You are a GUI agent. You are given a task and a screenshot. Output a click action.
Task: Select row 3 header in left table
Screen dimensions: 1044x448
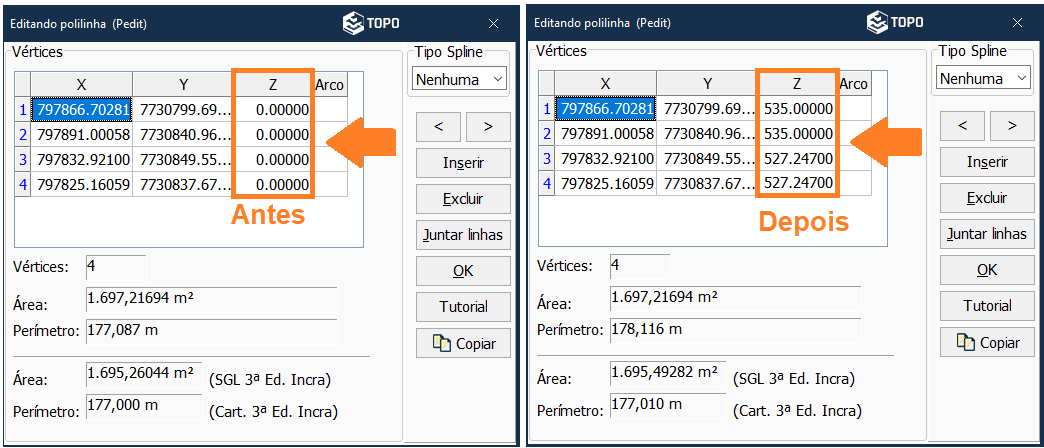(22, 159)
